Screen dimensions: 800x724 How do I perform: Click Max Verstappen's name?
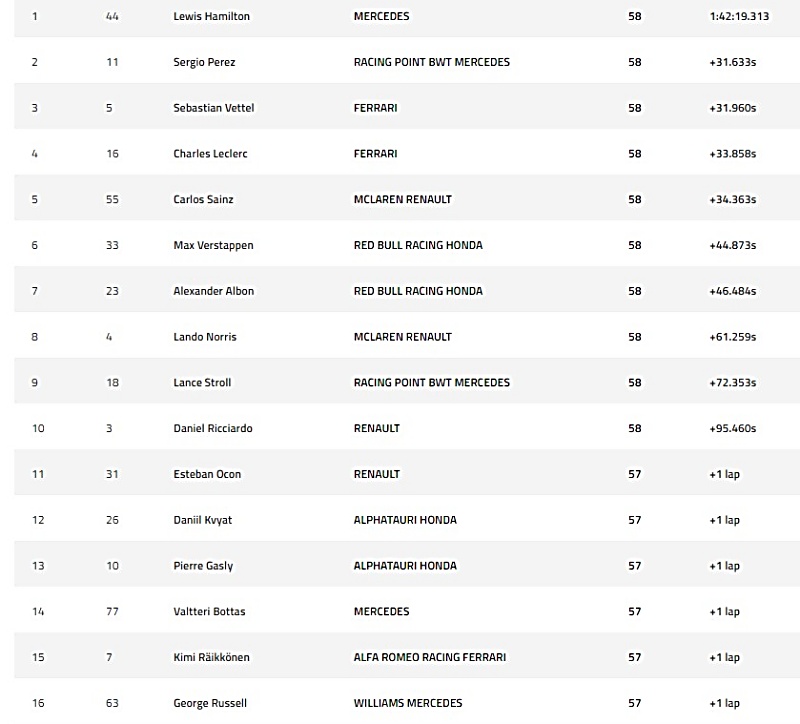coord(213,245)
